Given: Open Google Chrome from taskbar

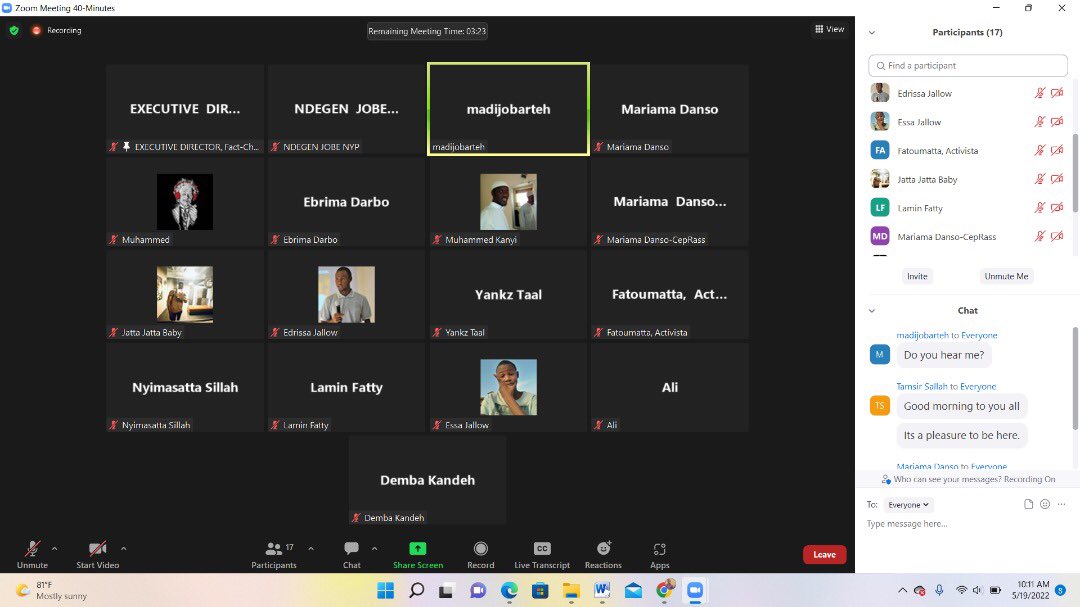Looking at the screenshot, I should click(664, 590).
